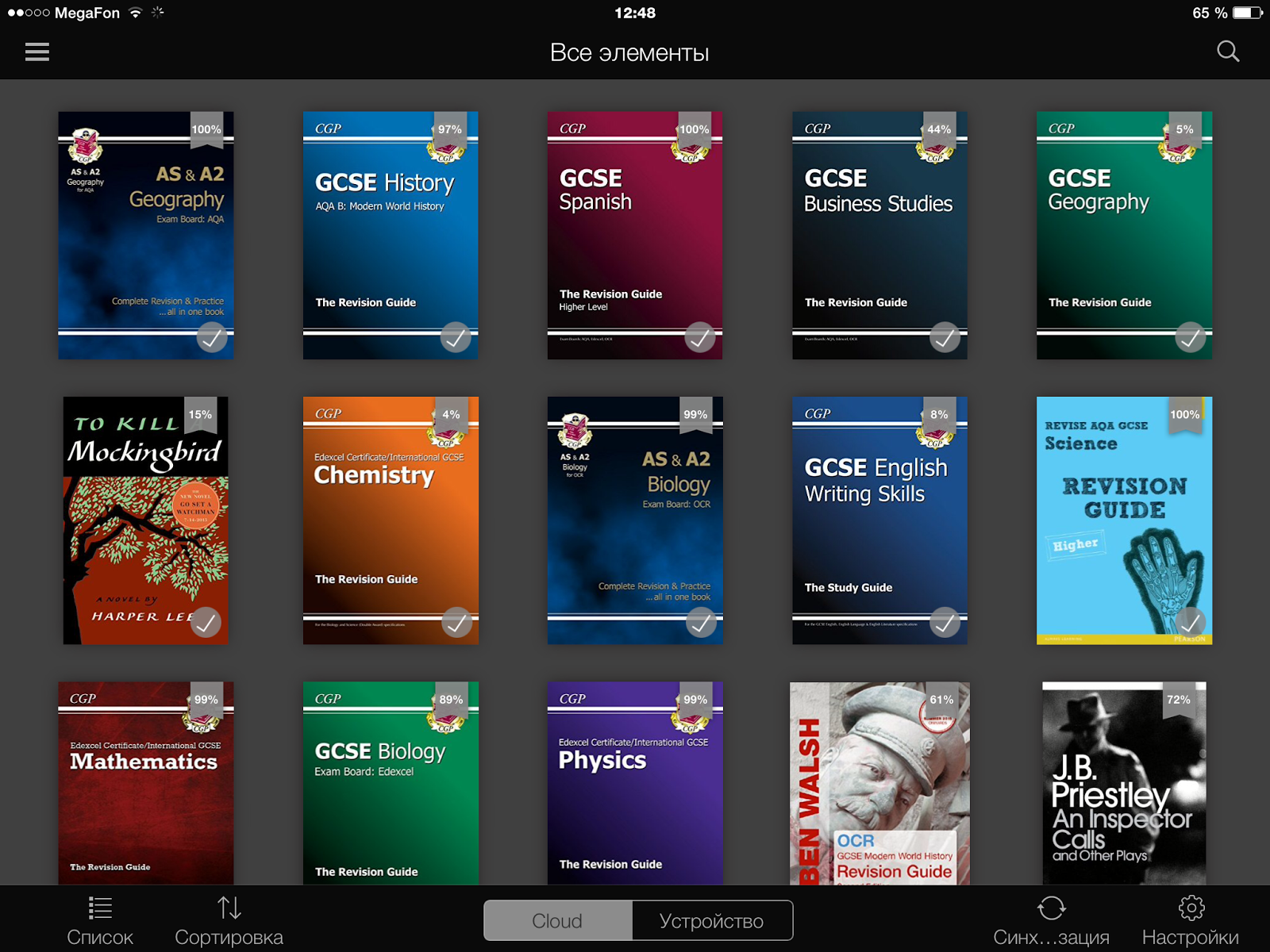Tap the 72% ribbon on An Inspector Calls
Image resolution: width=1270 pixels, height=952 pixels.
coord(1179,701)
